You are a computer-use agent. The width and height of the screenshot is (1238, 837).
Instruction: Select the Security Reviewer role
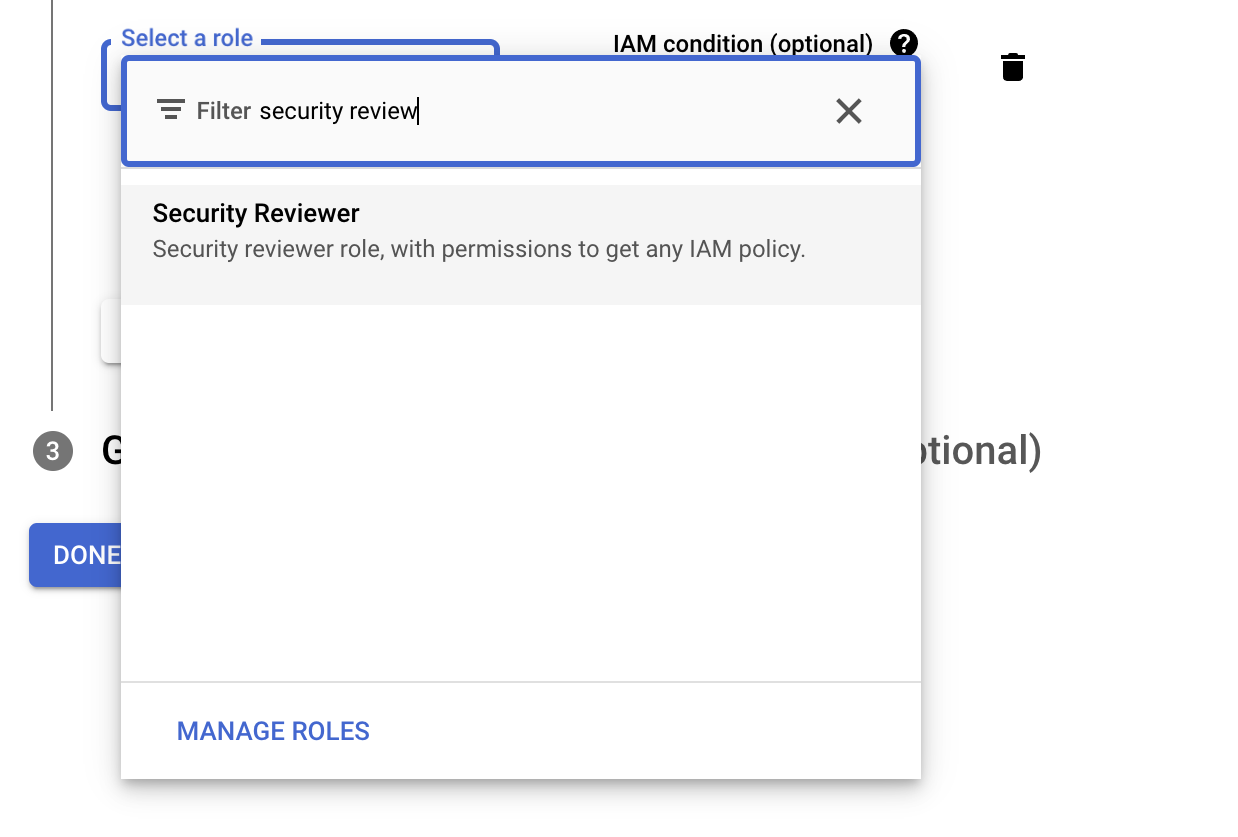[x=256, y=214]
